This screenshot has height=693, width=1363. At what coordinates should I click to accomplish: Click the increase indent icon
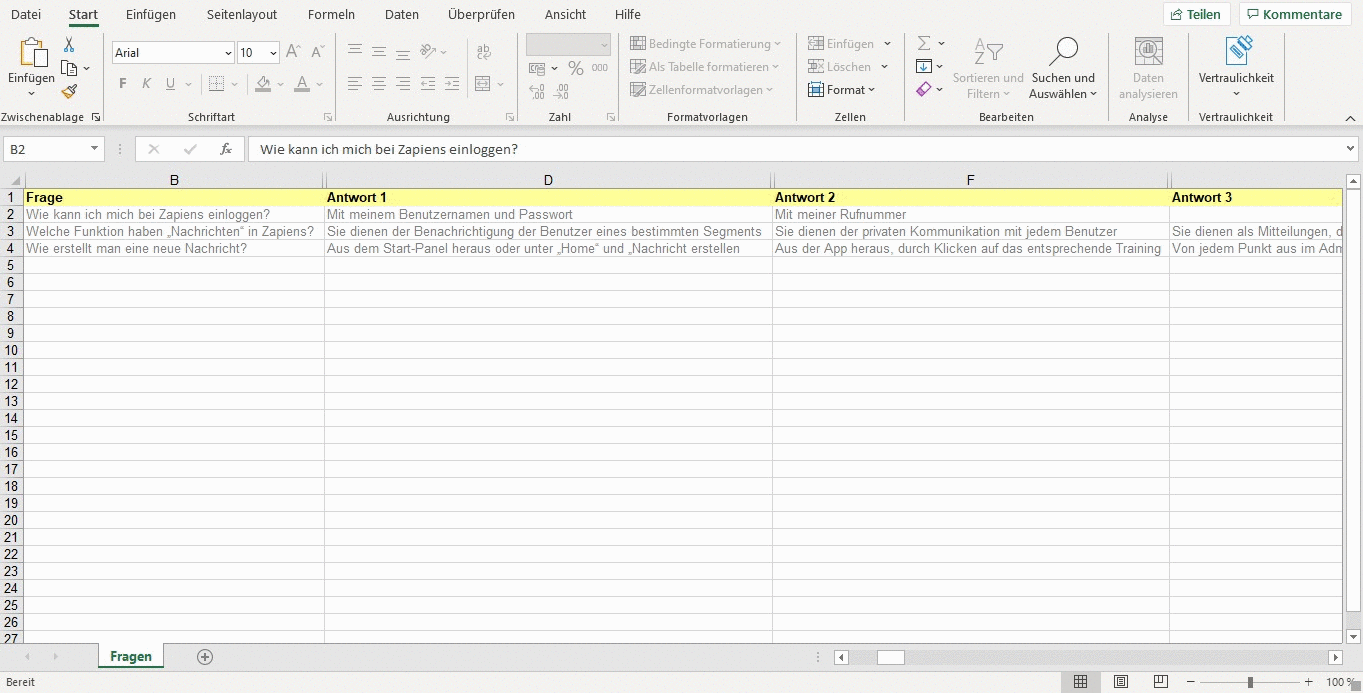click(x=452, y=83)
